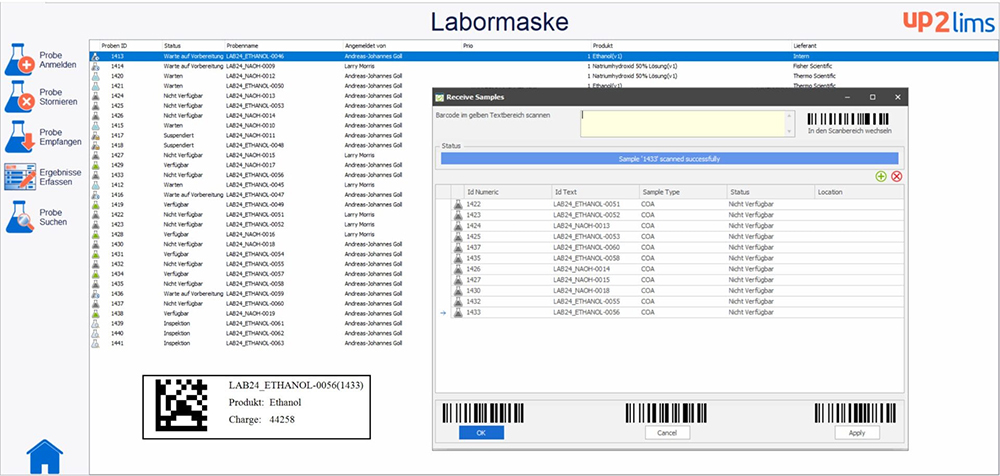Image resolution: width=1000 pixels, height=476 pixels.
Task: Click the Apply button
Action: click(857, 433)
